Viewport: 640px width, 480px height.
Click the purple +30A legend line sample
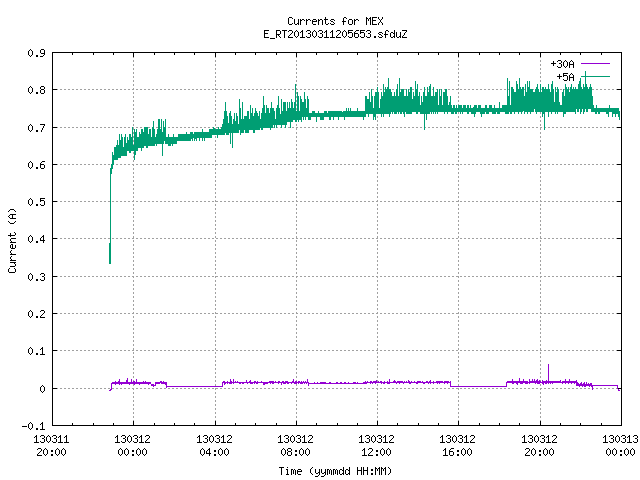(595, 64)
